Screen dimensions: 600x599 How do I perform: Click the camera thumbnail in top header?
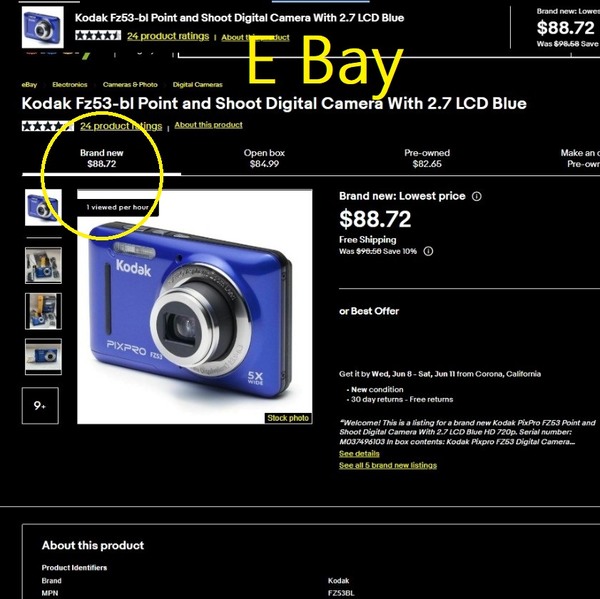42,28
